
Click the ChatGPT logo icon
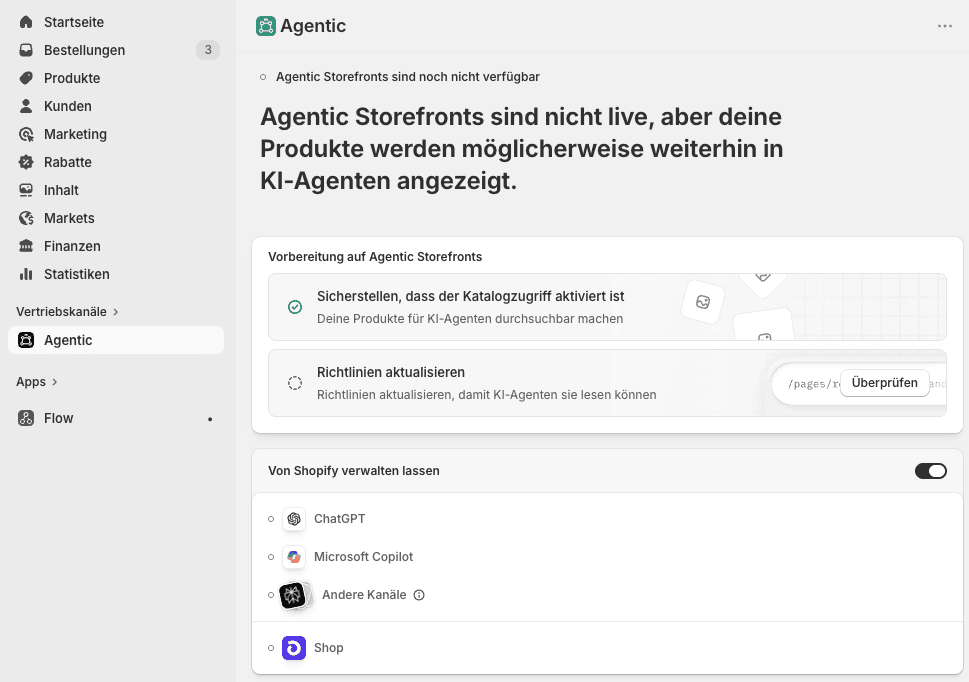(x=294, y=519)
